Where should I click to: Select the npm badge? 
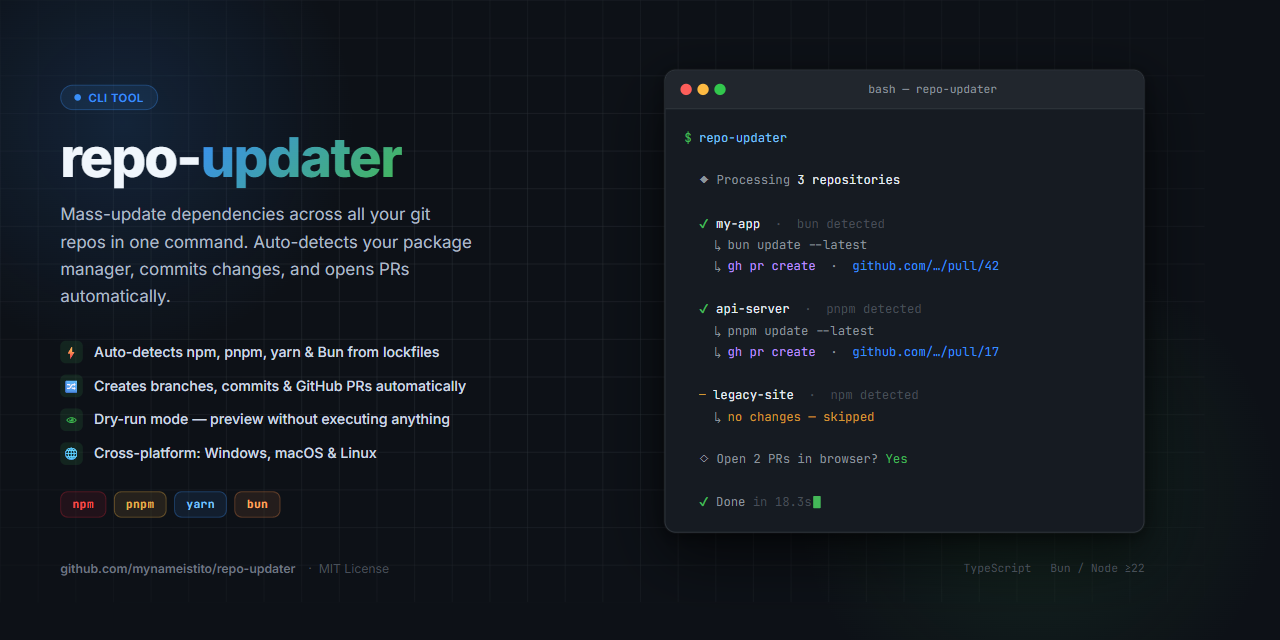point(83,504)
